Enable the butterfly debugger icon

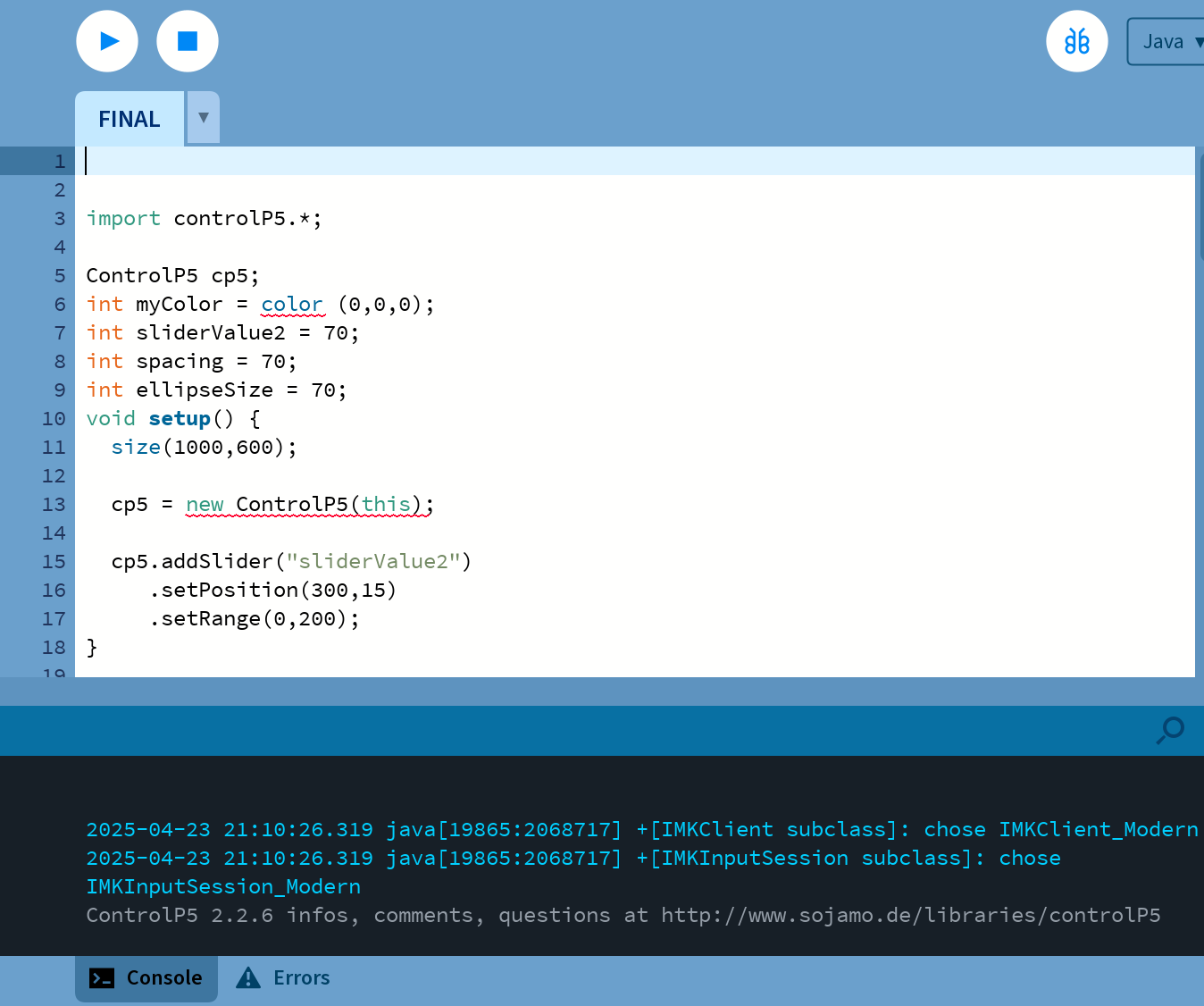tap(1076, 41)
